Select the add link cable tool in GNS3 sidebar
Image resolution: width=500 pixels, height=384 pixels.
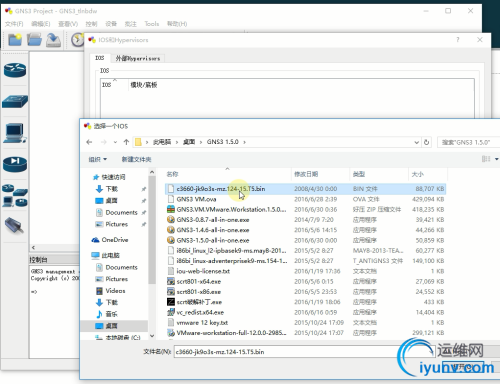(x=14, y=225)
